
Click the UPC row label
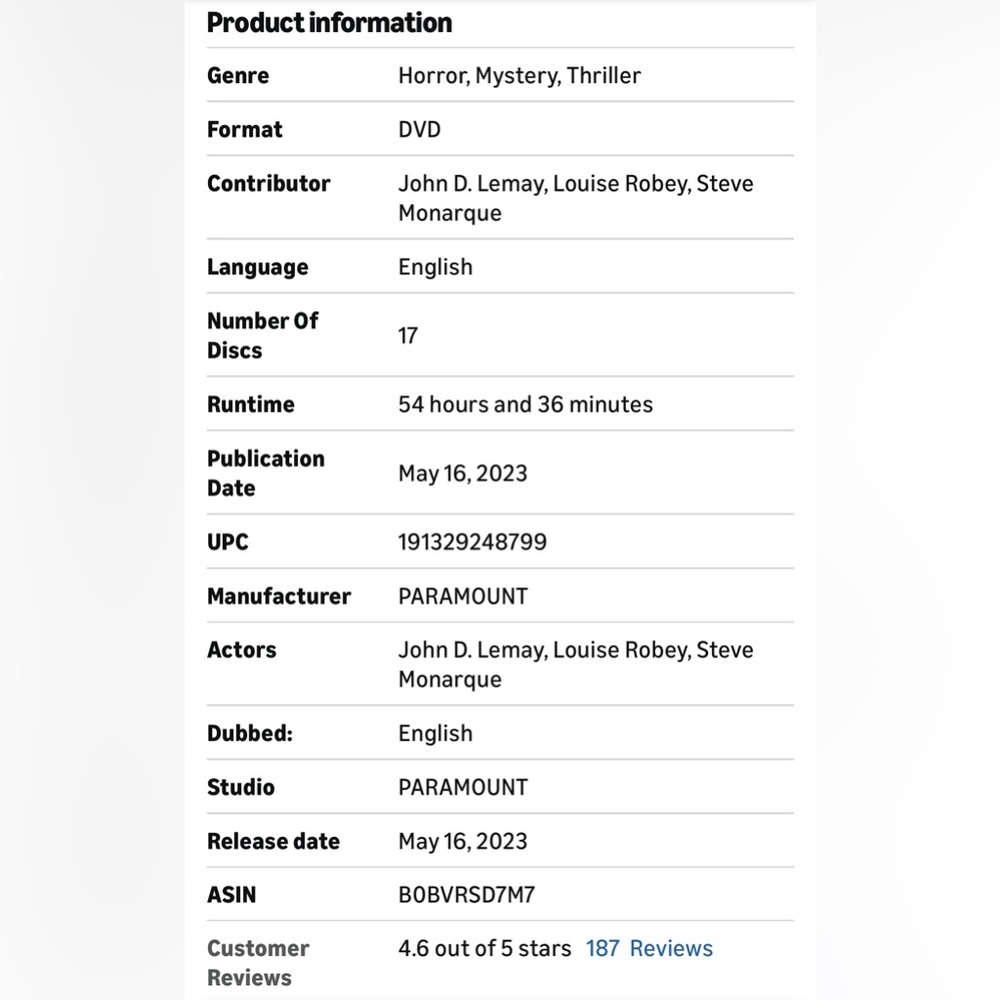(x=228, y=542)
